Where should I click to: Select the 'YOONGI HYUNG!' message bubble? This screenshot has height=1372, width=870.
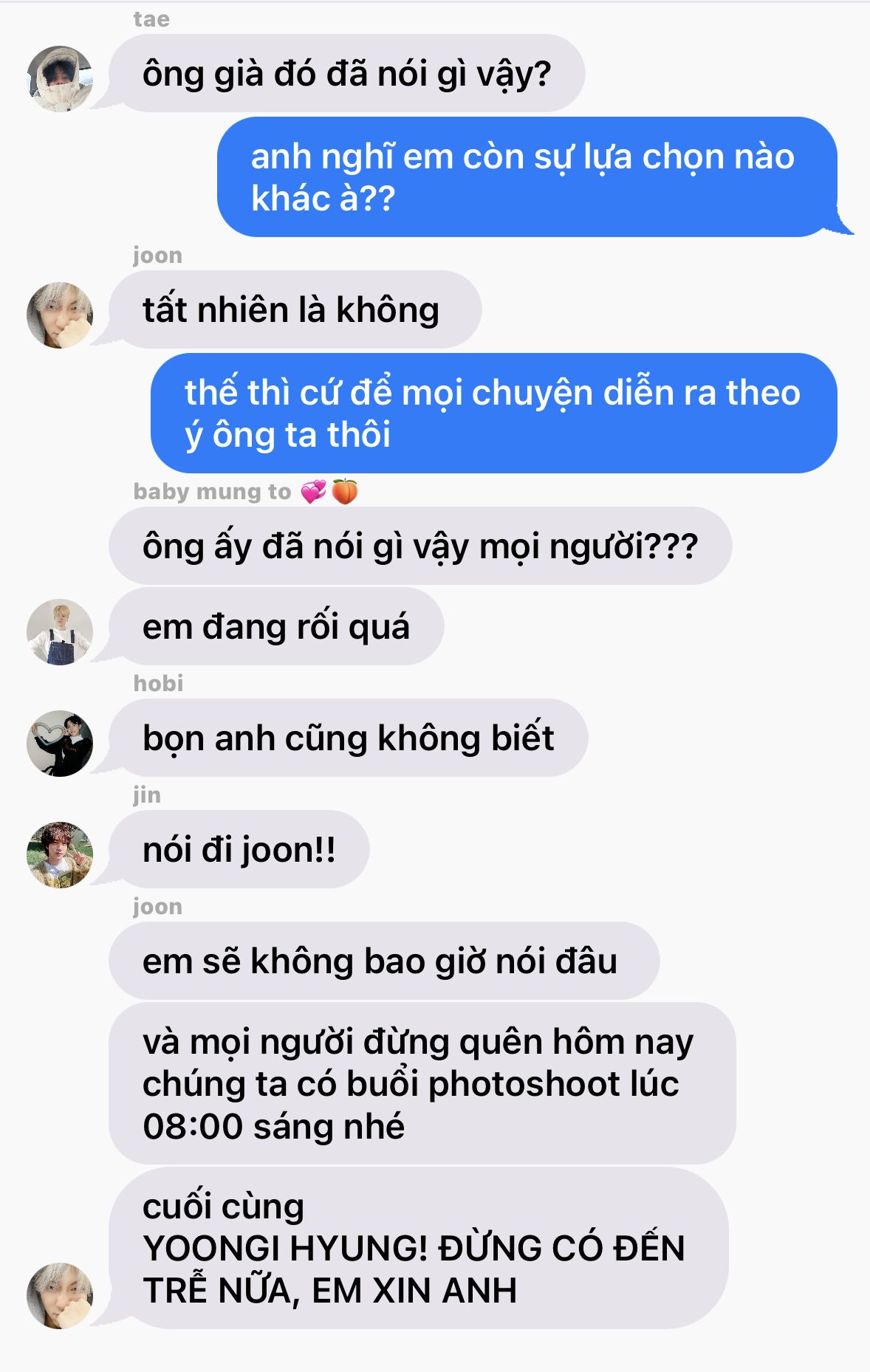click(x=419, y=1248)
